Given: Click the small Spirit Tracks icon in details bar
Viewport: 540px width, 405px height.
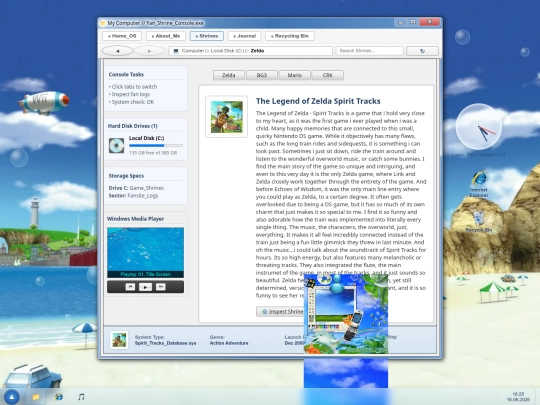Looking at the screenshot, I should coord(119,340).
